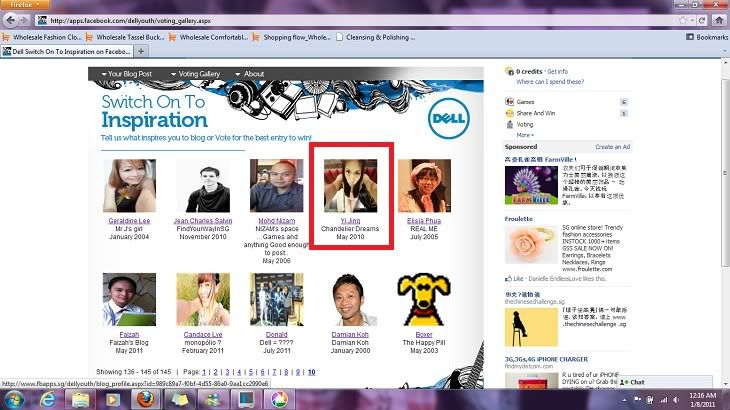Open Wholesale Tassel Buck.. bookmark
The height and width of the screenshot is (410, 730).
(125, 37)
